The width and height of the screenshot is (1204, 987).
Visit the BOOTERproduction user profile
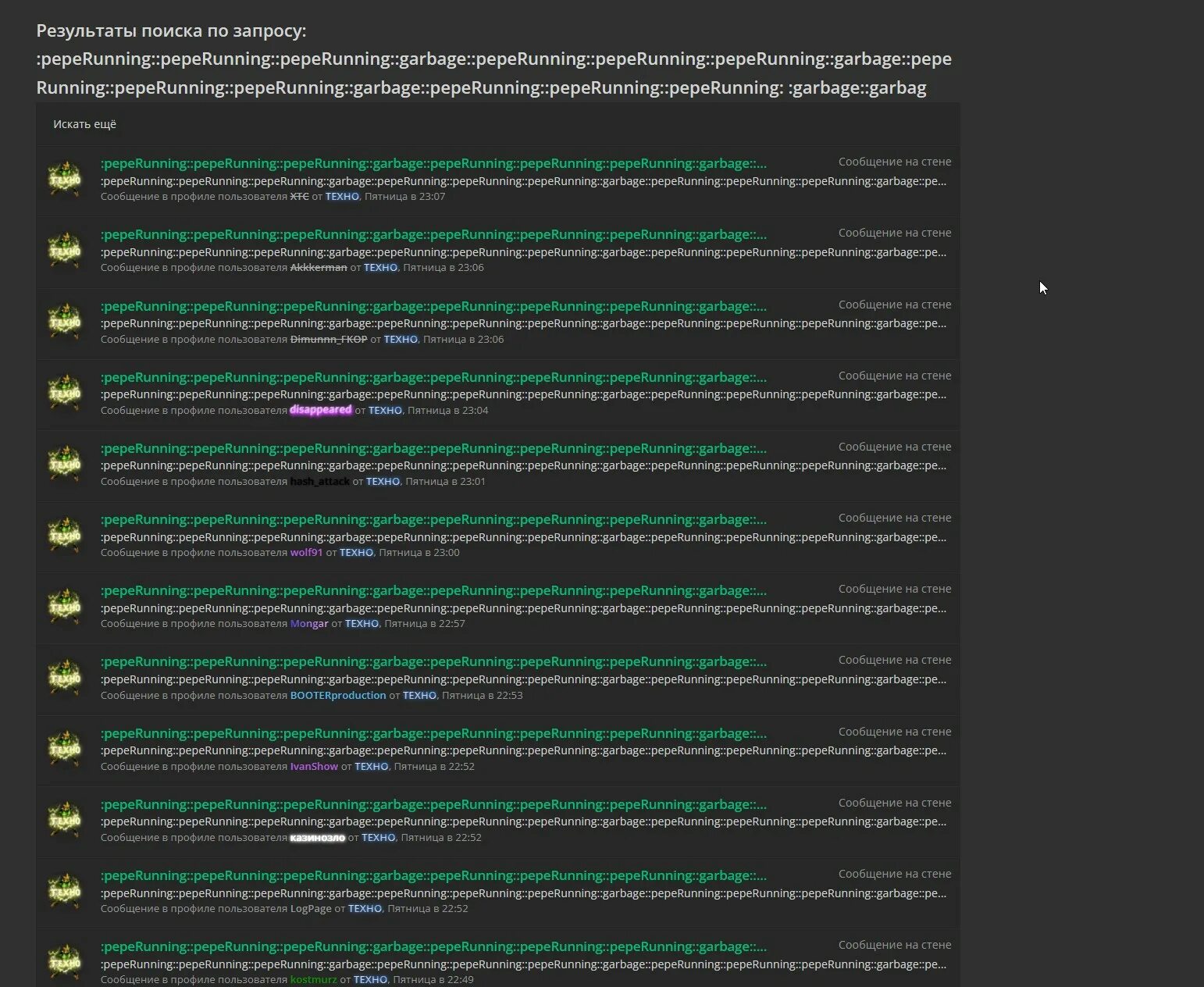click(338, 696)
